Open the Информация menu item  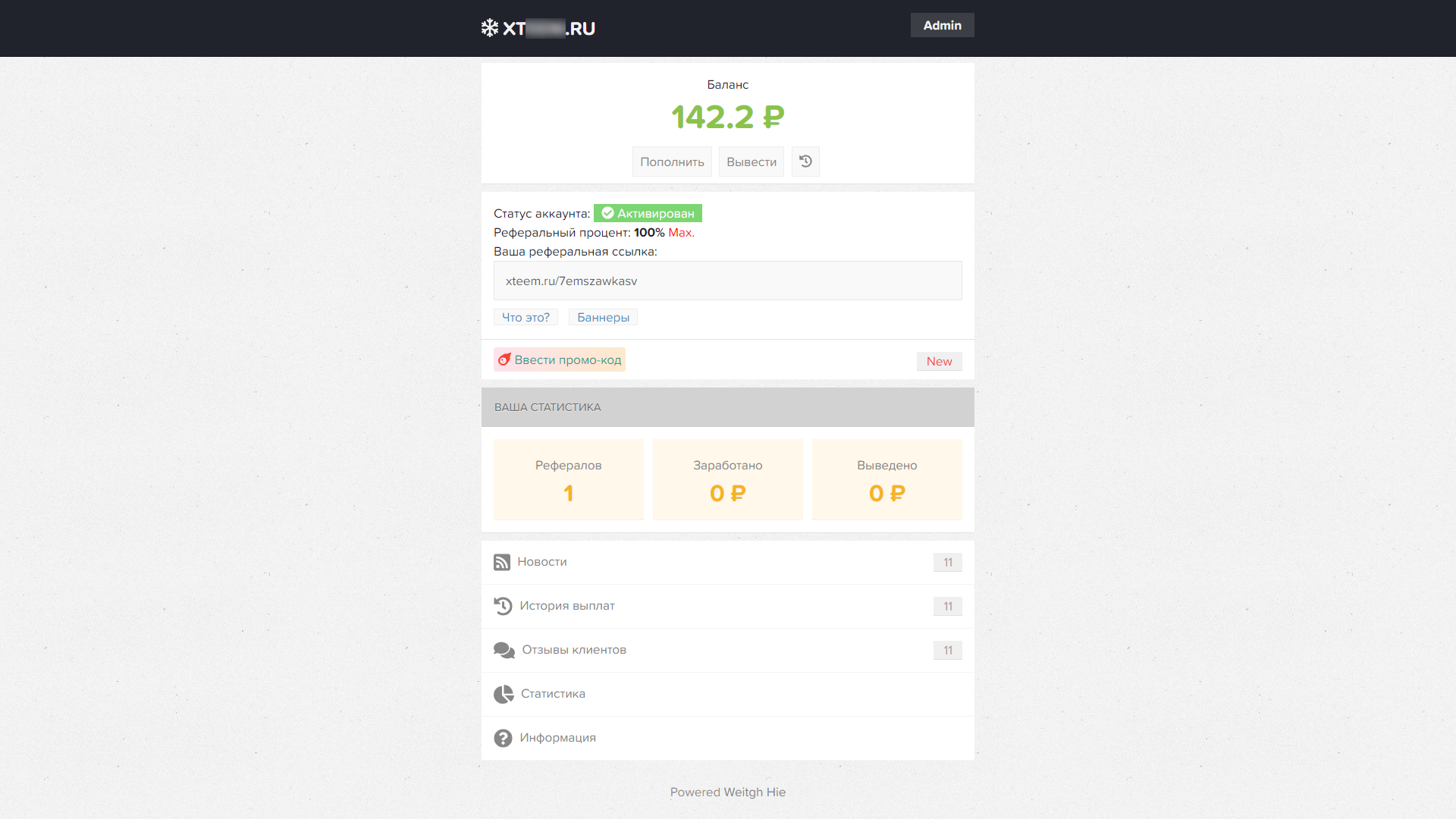[557, 738]
